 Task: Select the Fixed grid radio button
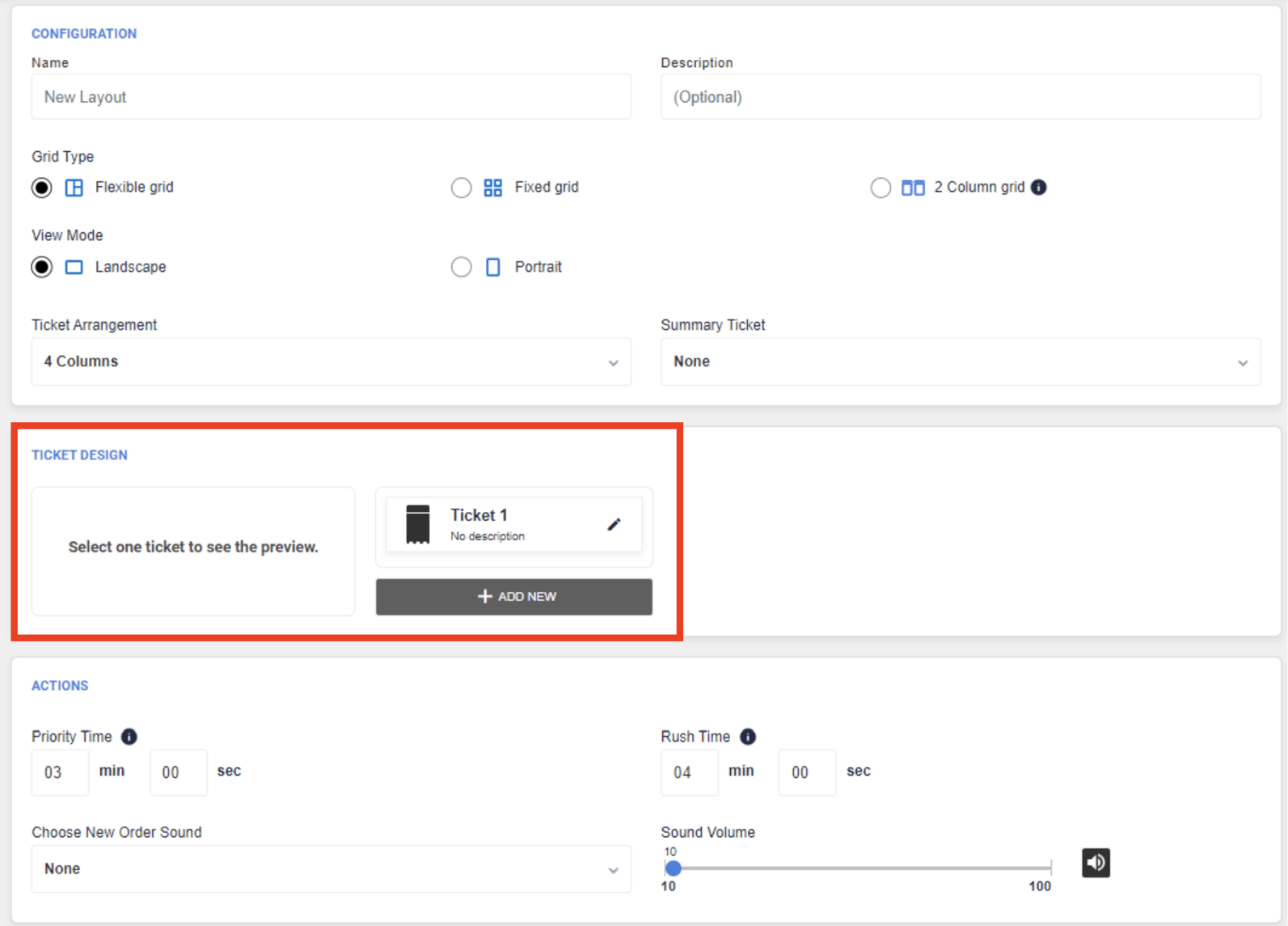pyautogui.click(x=461, y=188)
